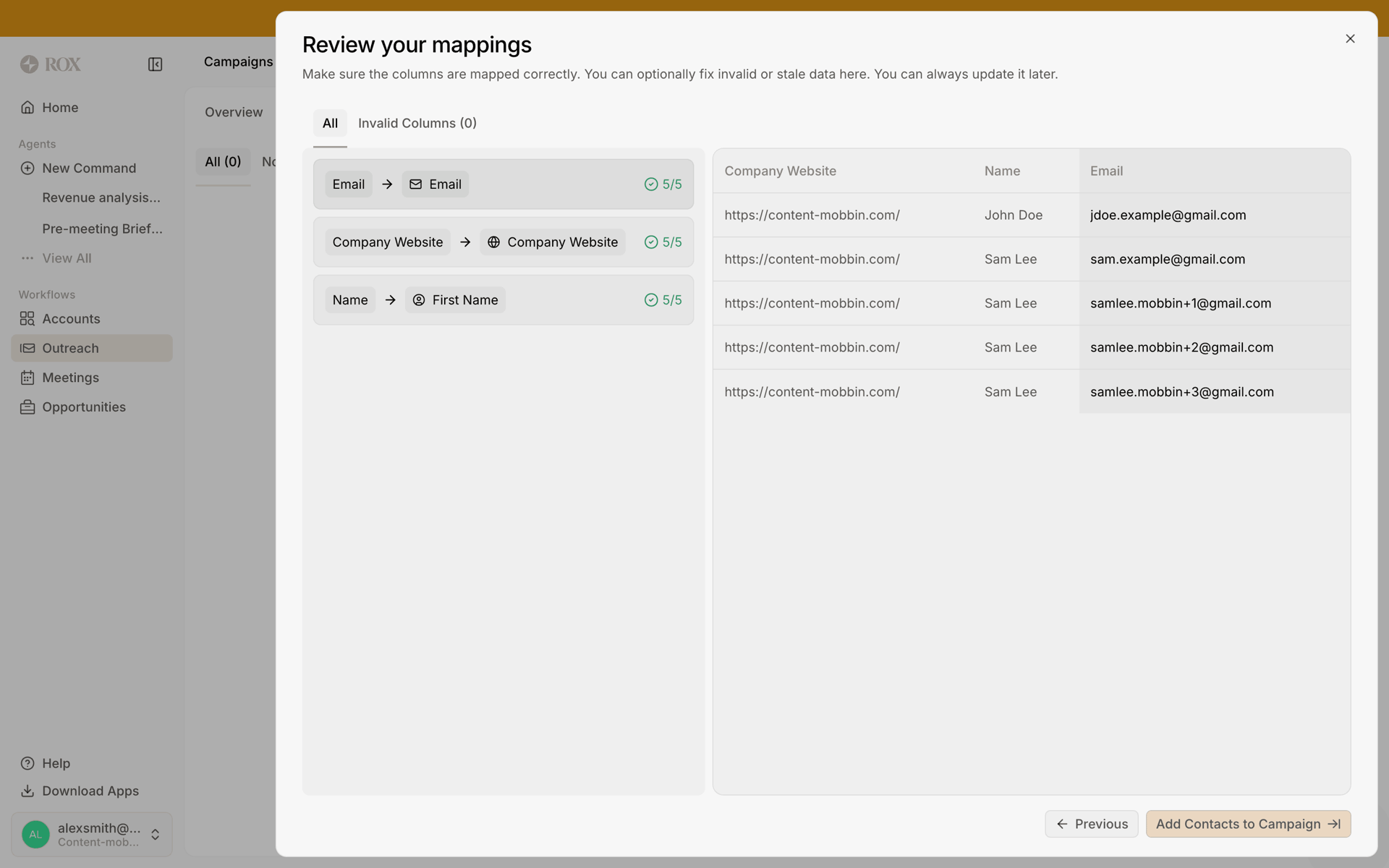Select jdoe.example@gmail.com cell
1389x868 pixels.
click(x=1215, y=216)
